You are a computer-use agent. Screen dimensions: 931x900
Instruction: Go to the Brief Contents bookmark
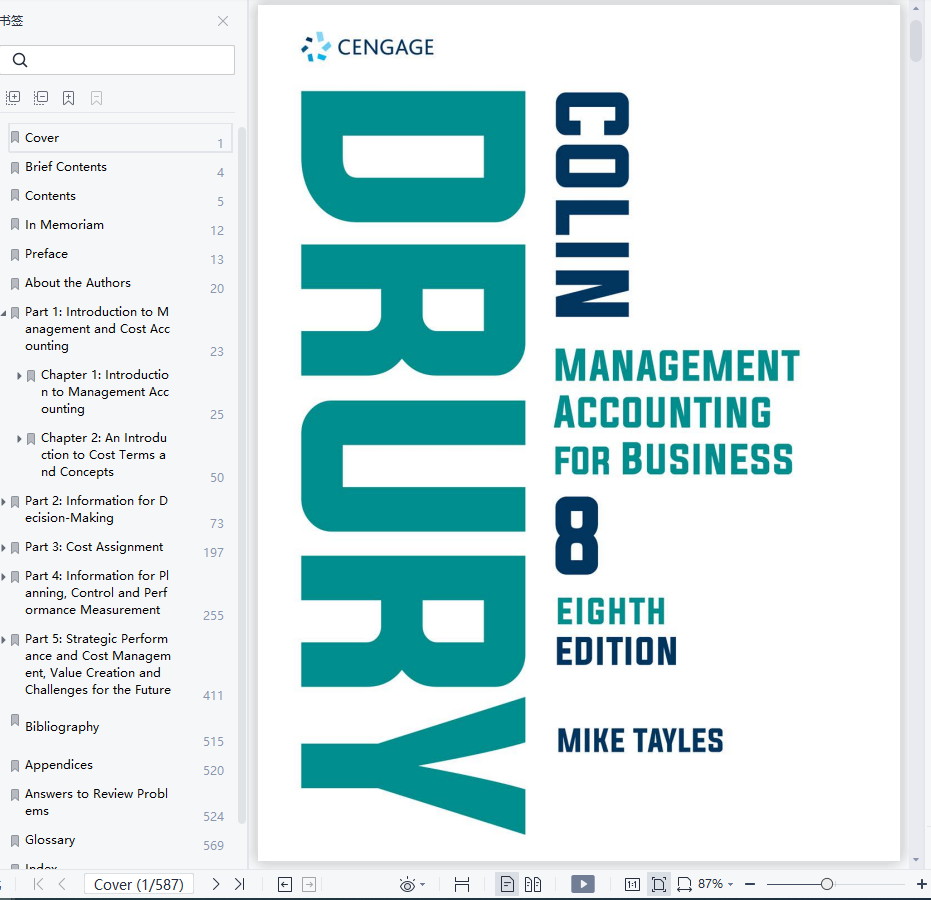click(66, 167)
